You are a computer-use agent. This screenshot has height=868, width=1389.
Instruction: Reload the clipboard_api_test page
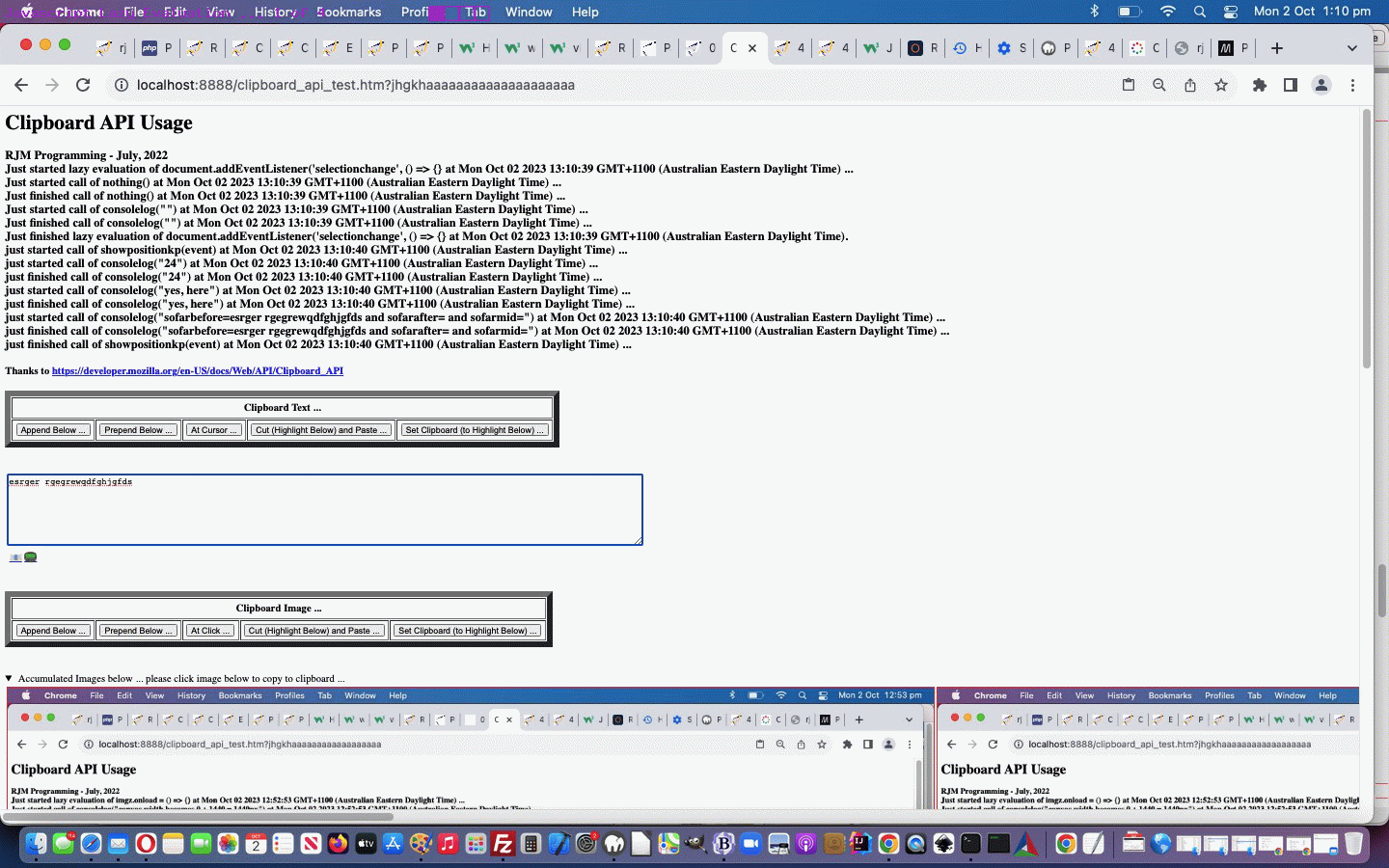coord(83,85)
